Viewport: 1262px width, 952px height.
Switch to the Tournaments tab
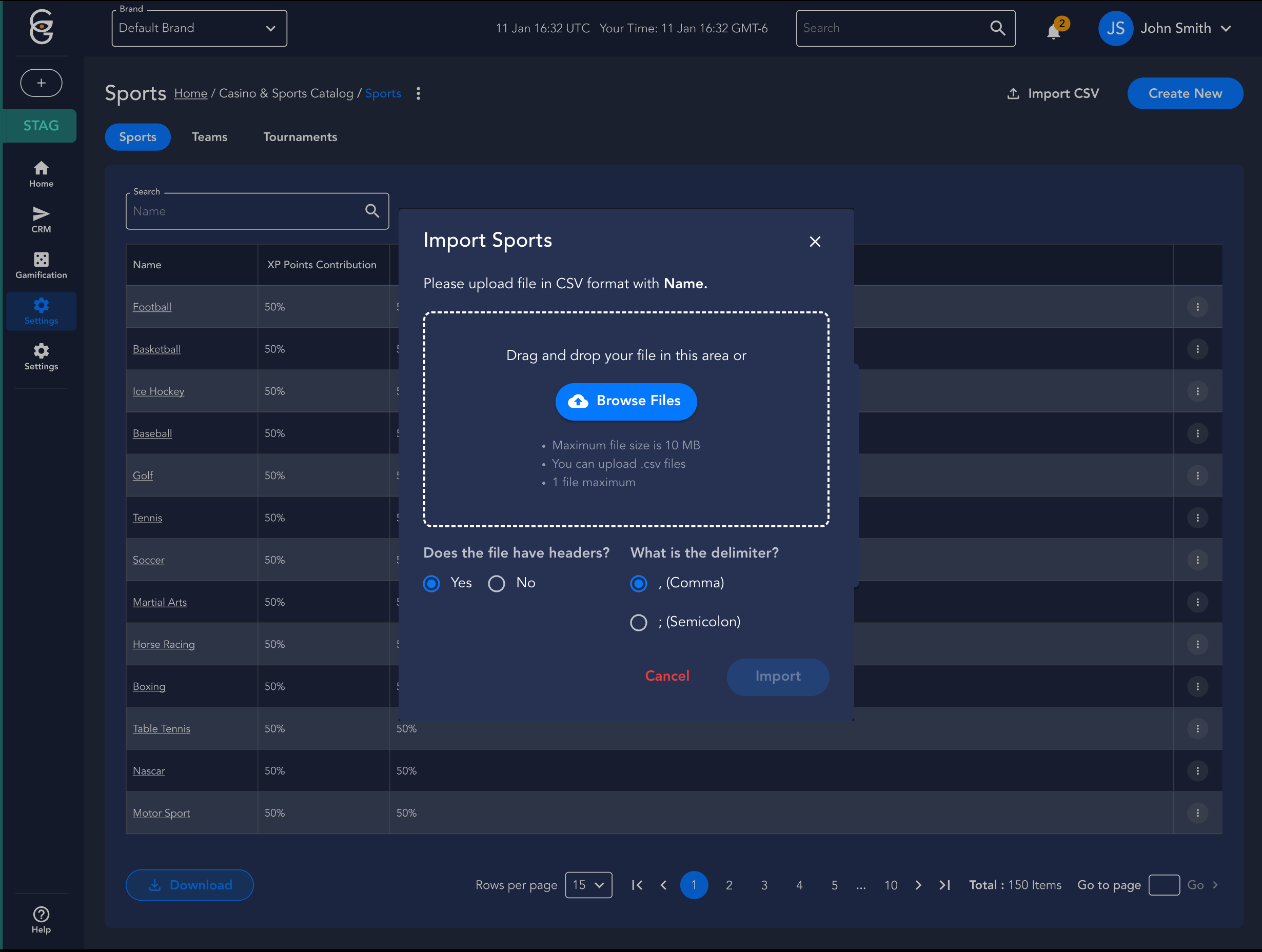(300, 137)
